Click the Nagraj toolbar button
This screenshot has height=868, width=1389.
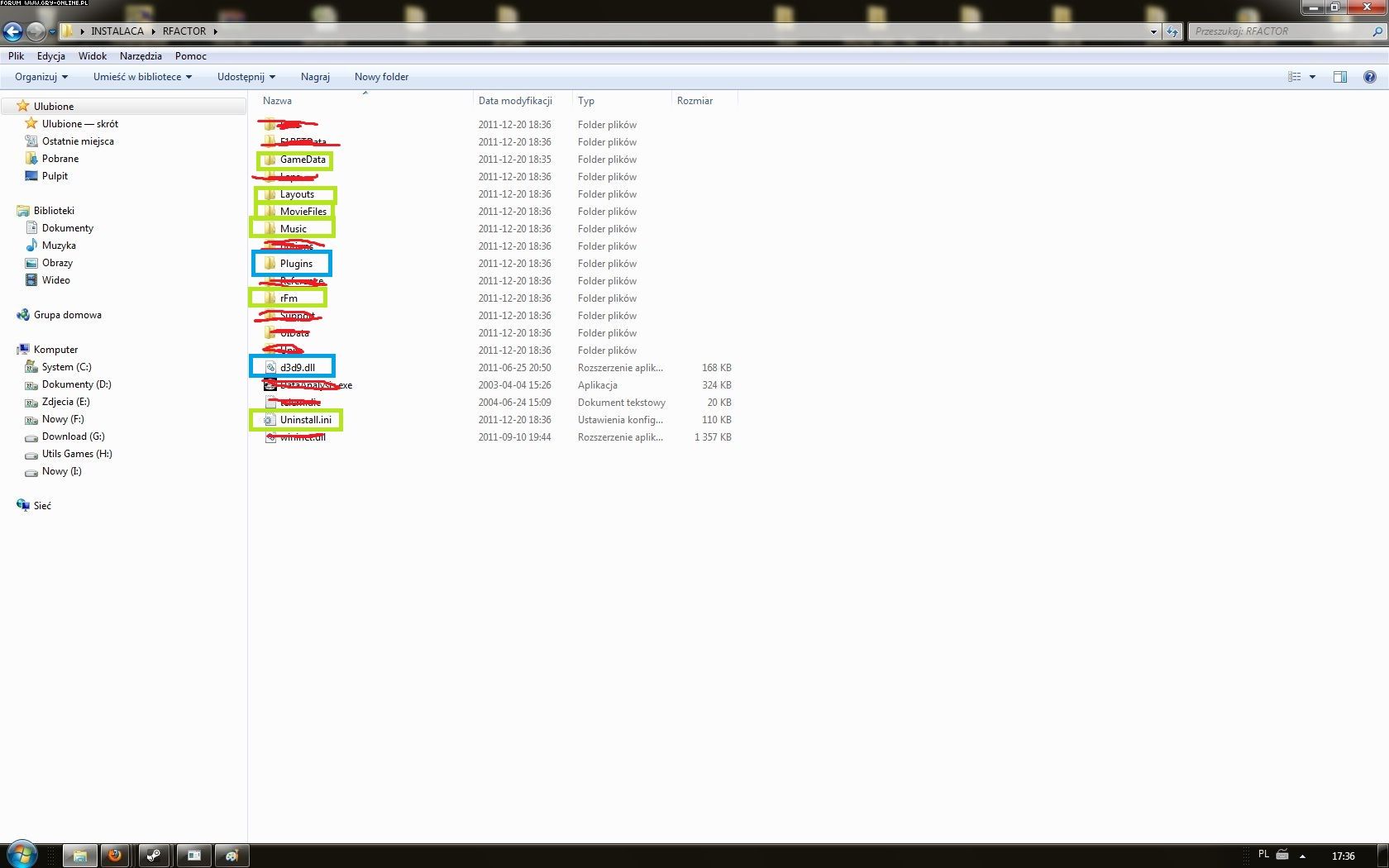[x=315, y=77]
